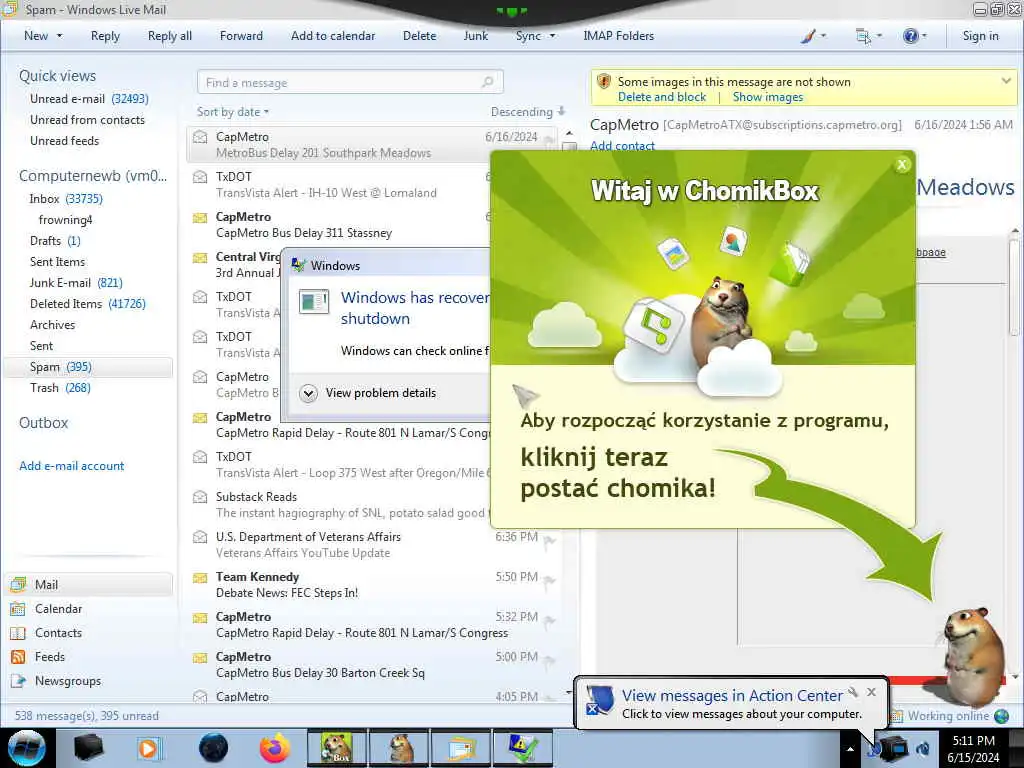Click the envelope icon of Substack Reads message
This screenshot has height=768, width=1024.
[x=200, y=497]
